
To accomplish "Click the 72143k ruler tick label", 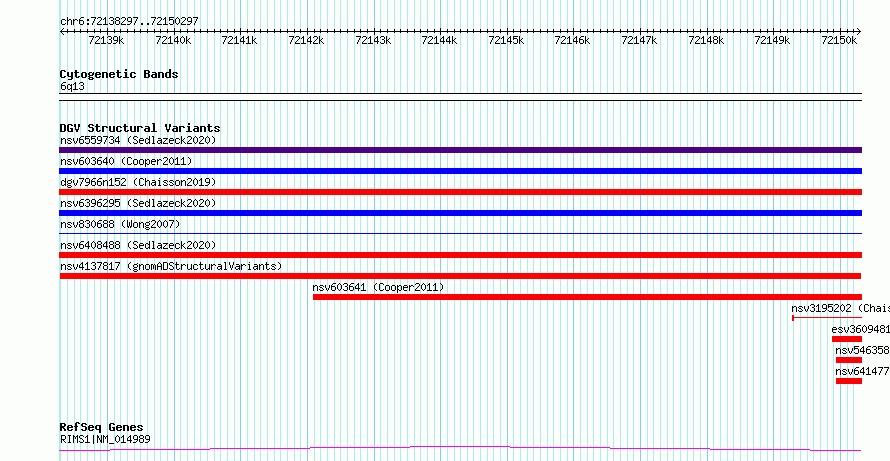I will tap(373, 40).
